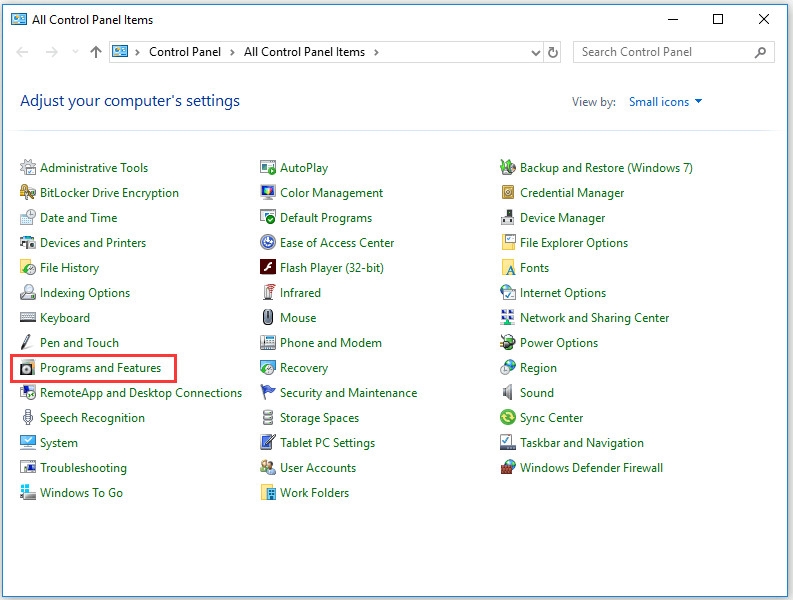Screen dimensions: 793x600
Task: Select All Control Panel Items breadcrumb
Action: pos(304,52)
